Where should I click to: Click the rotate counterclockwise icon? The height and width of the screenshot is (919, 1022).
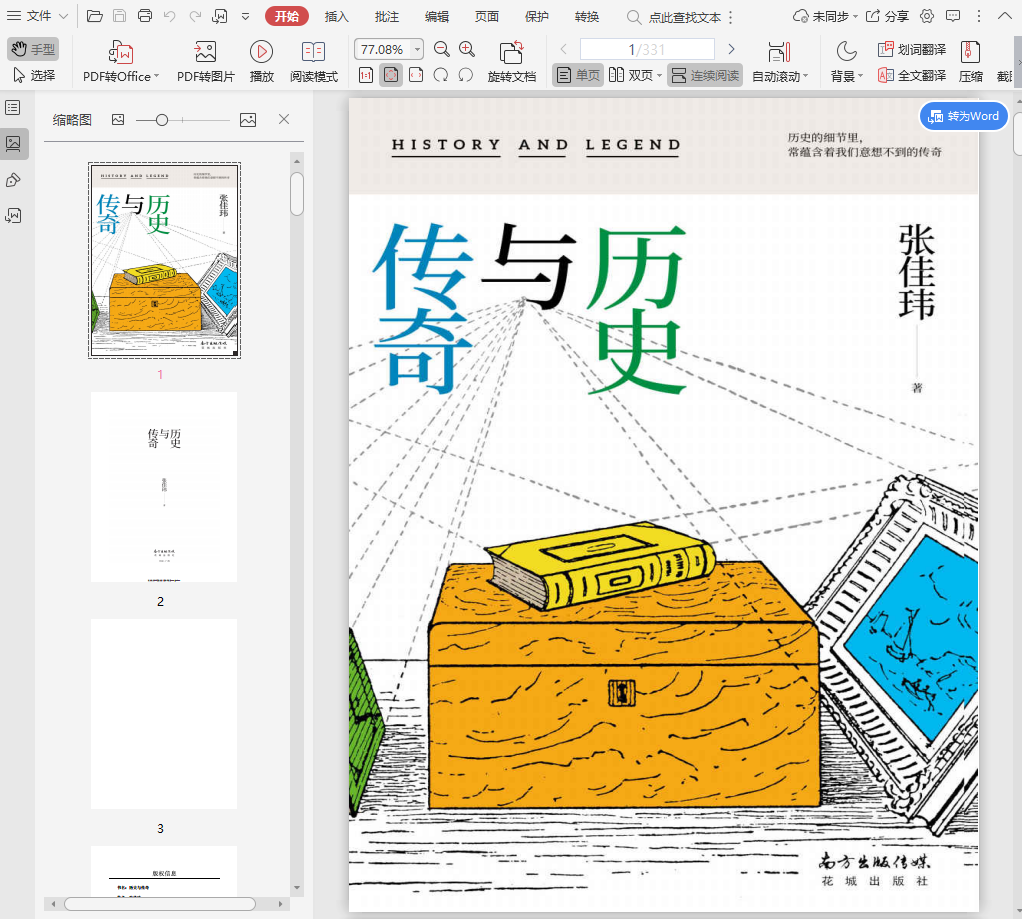coord(465,76)
